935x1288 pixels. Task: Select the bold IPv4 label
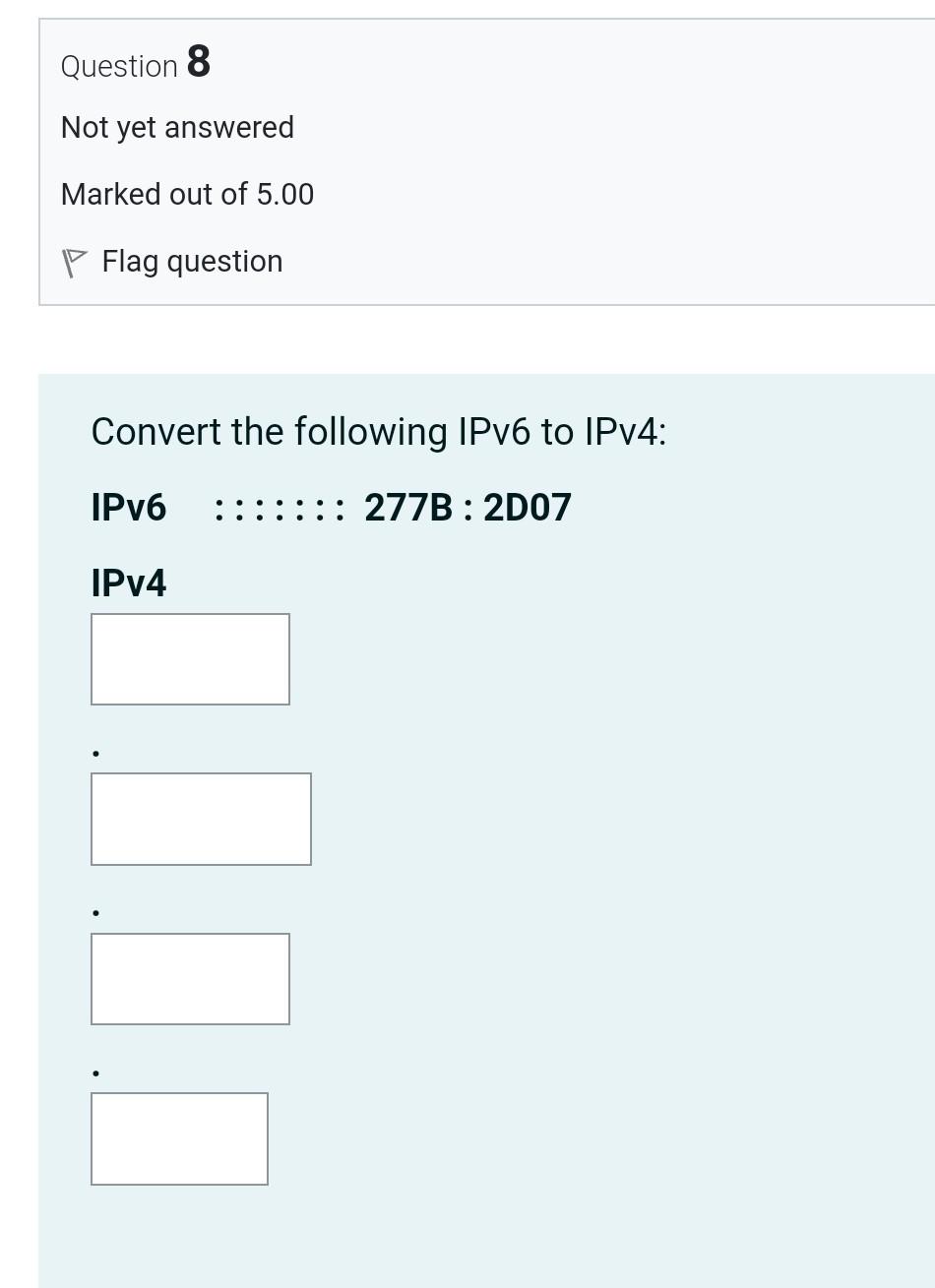pyautogui.click(x=128, y=583)
